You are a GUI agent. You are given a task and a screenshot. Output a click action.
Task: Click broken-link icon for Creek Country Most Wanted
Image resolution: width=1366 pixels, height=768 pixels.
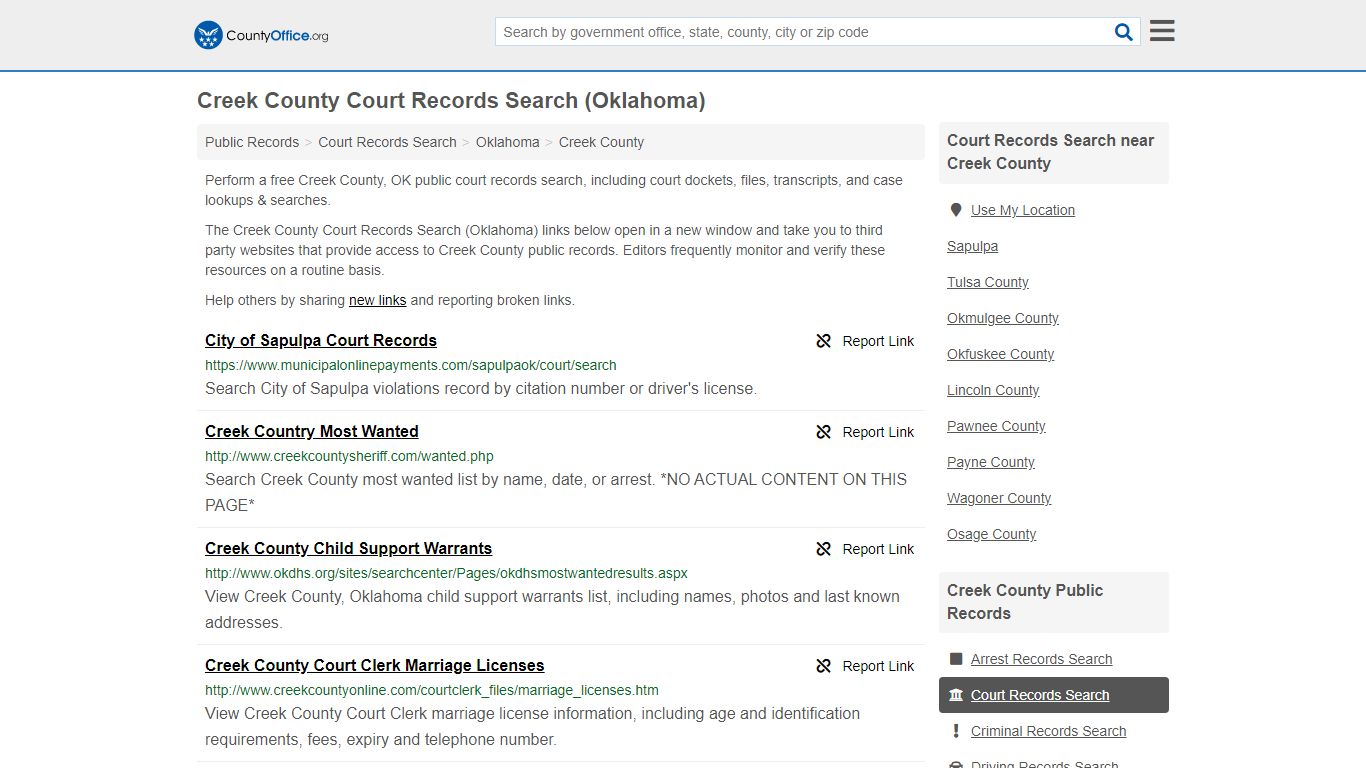824,432
